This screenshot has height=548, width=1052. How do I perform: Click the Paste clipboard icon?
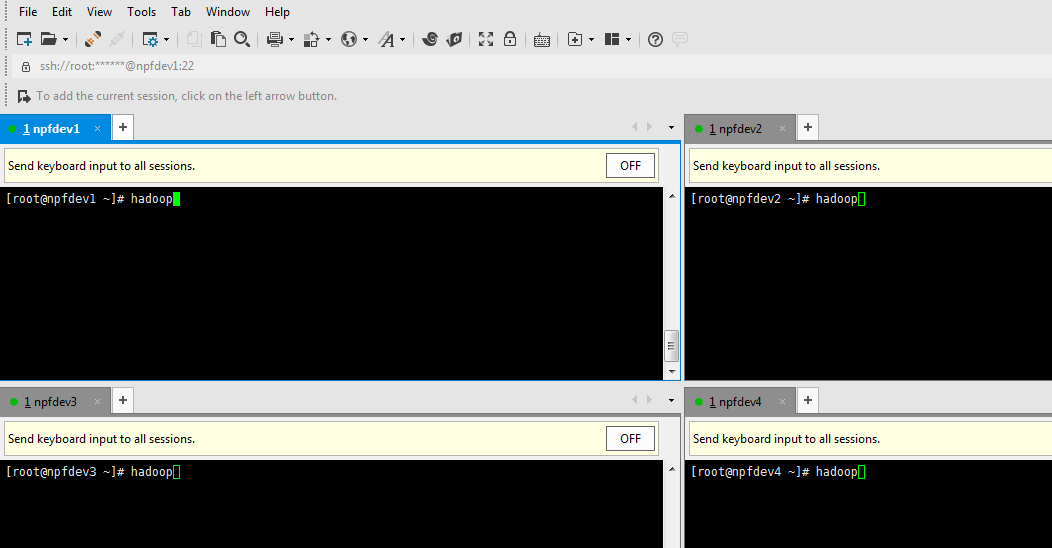pyautogui.click(x=218, y=39)
